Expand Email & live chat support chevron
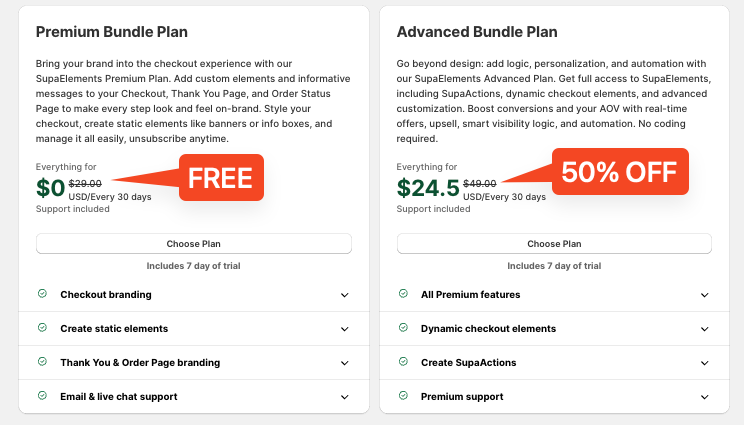 (x=344, y=397)
